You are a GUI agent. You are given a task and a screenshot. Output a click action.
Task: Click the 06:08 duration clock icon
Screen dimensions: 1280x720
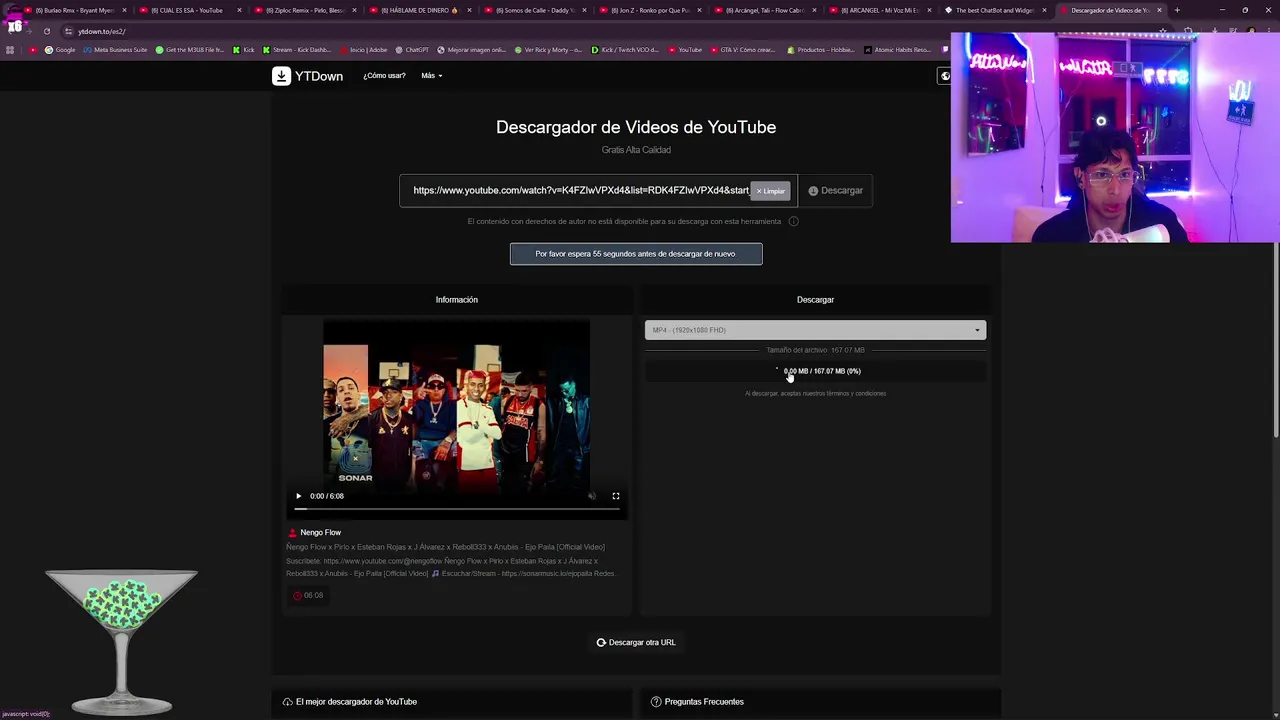(297, 596)
